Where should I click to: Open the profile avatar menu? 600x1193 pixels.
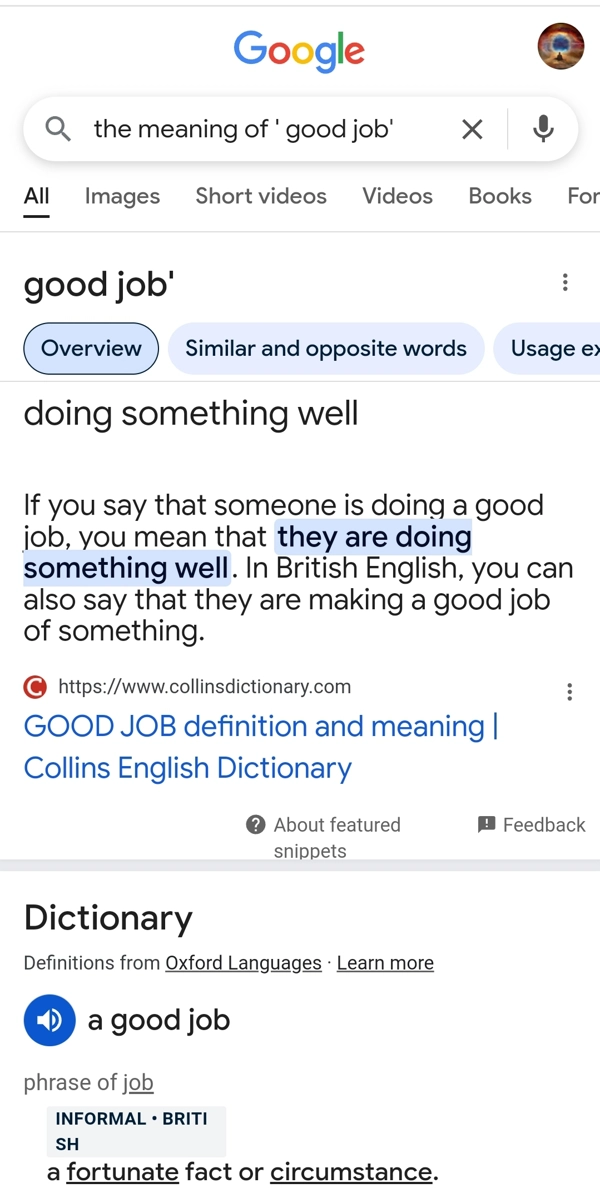[x=560, y=46]
